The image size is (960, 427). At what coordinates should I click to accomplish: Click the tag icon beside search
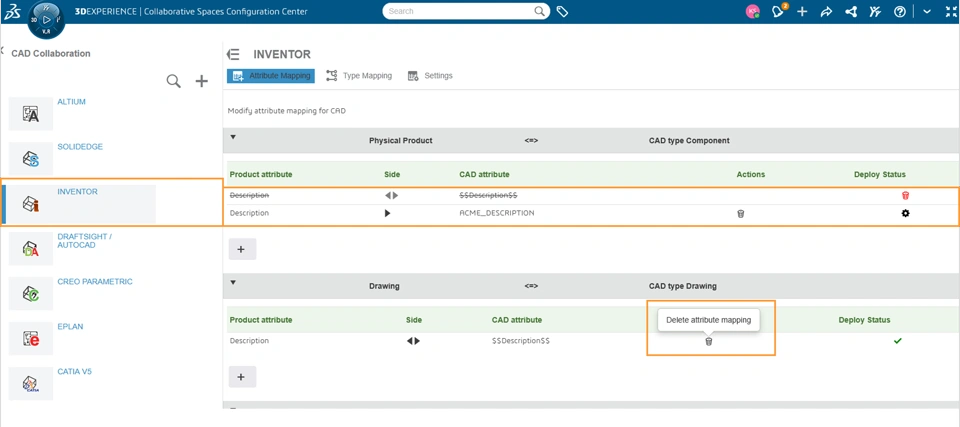click(x=563, y=11)
